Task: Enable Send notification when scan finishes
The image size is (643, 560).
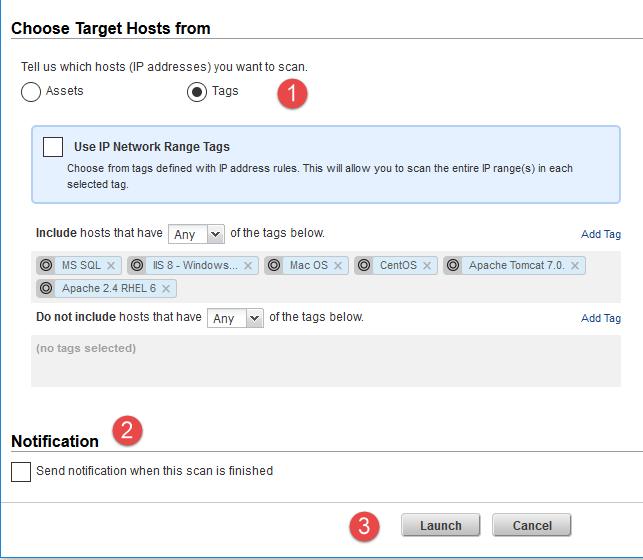Action: click(x=21, y=471)
